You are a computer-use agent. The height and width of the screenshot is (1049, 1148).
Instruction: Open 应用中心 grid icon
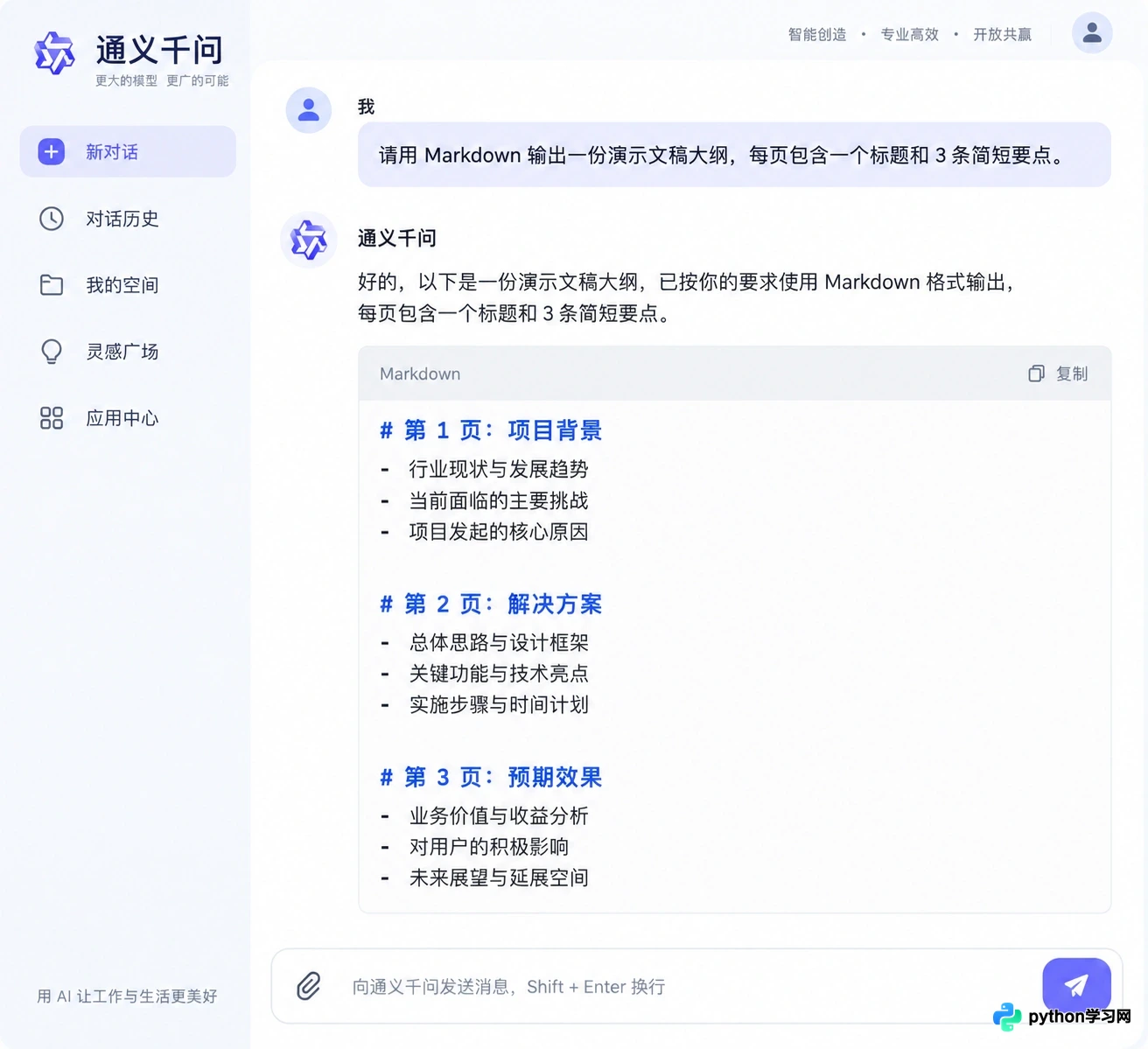click(x=52, y=418)
